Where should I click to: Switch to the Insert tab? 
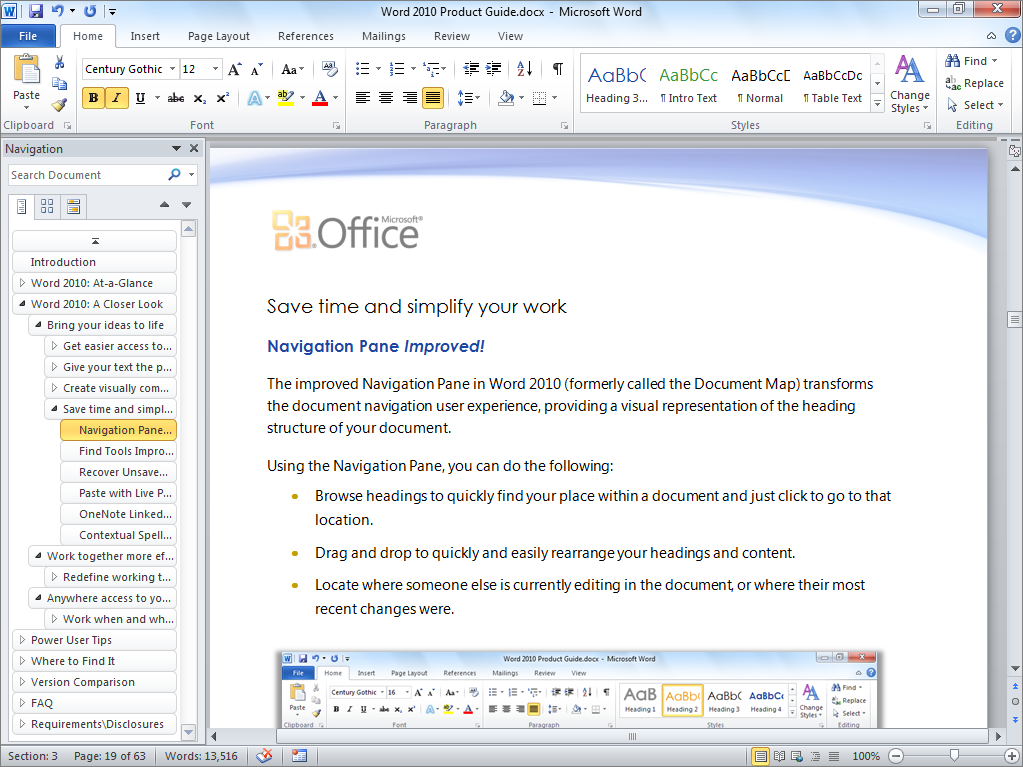(145, 36)
